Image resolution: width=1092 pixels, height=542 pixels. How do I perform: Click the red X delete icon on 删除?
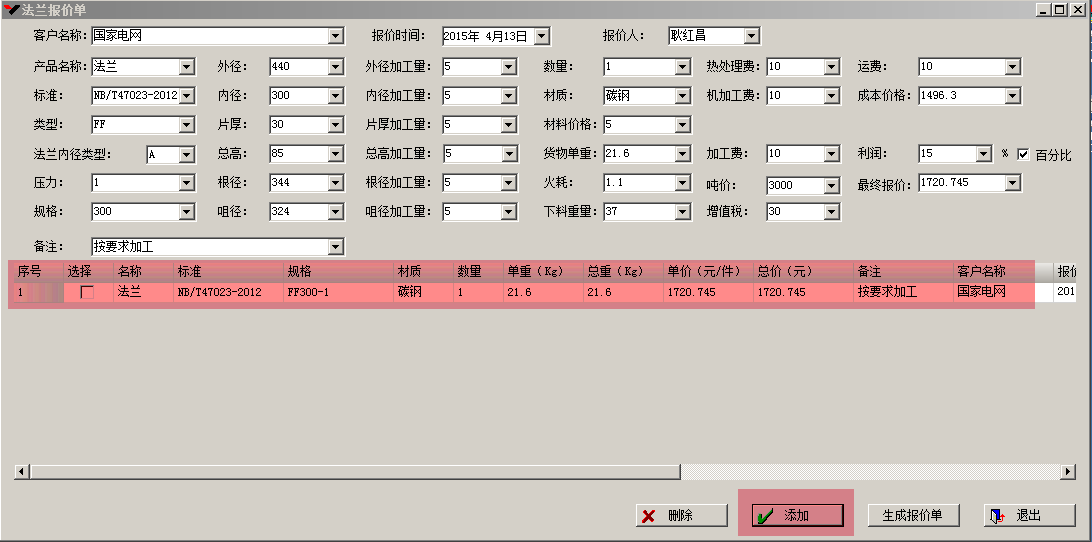pos(649,516)
